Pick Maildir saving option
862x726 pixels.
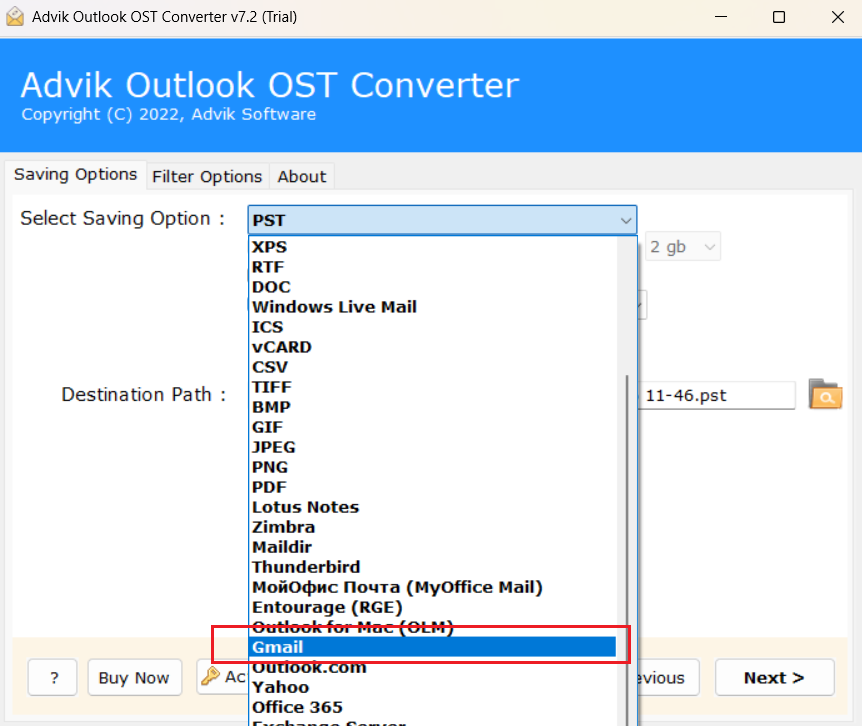(433, 547)
